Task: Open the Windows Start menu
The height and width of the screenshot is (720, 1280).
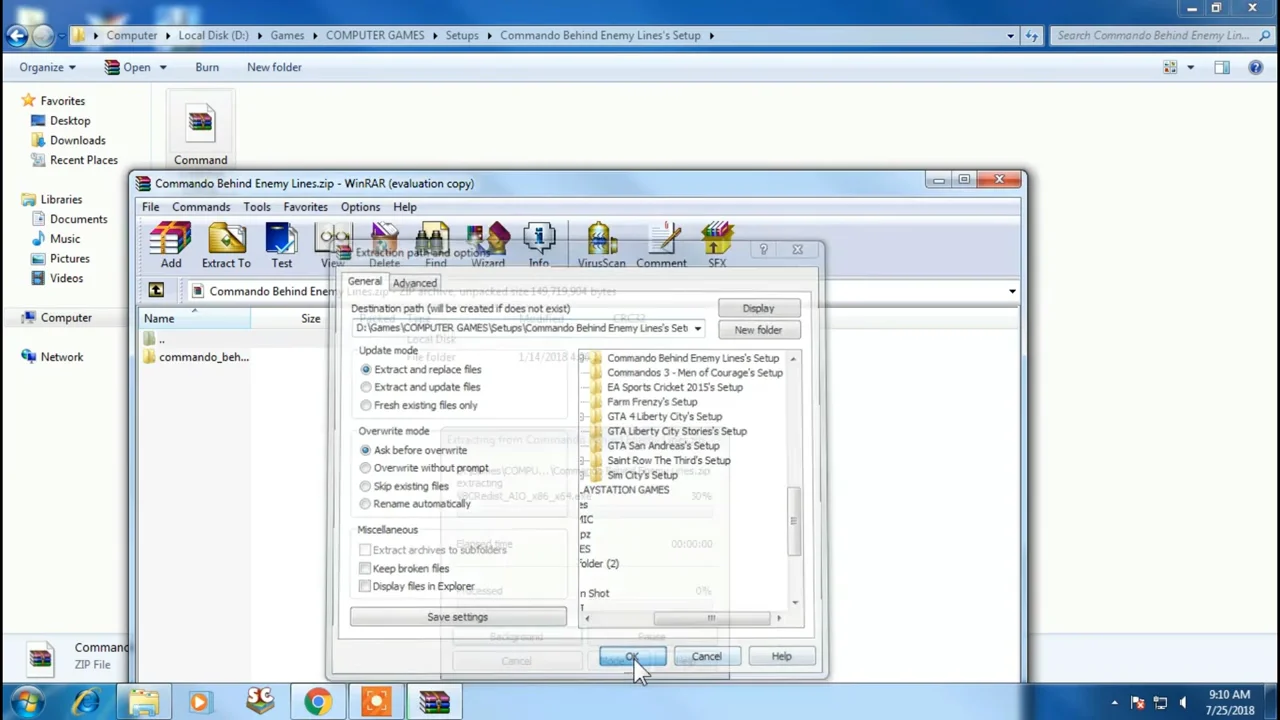Action: [x=25, y=702]
